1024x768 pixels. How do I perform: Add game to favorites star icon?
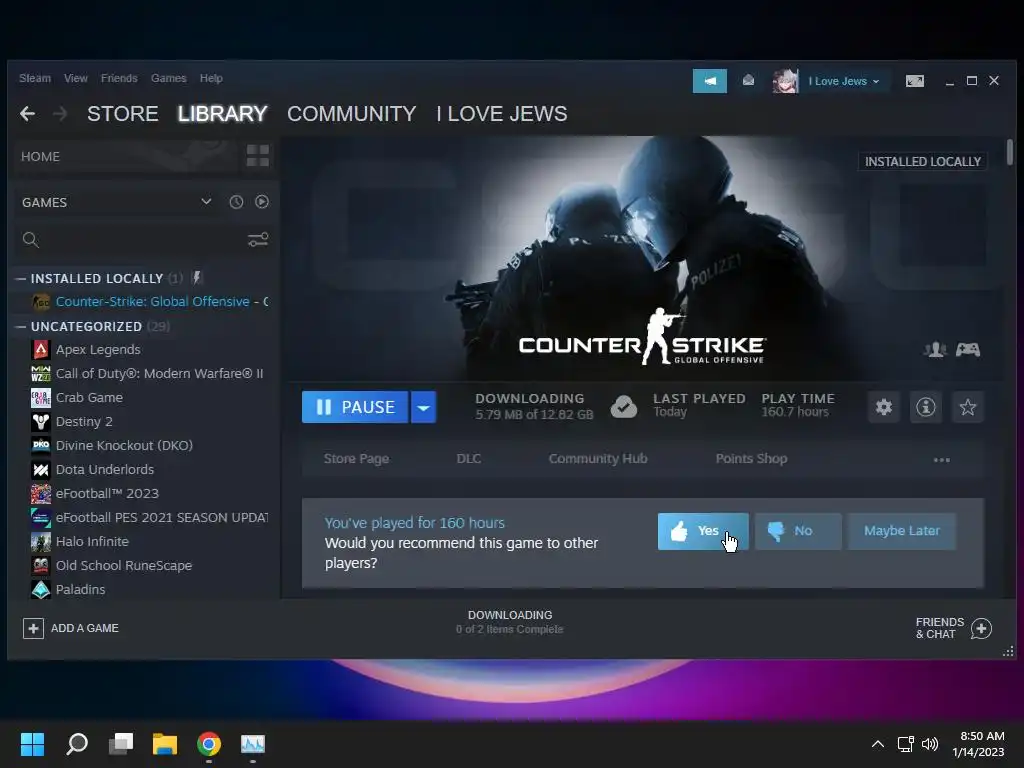coord(967,407)
